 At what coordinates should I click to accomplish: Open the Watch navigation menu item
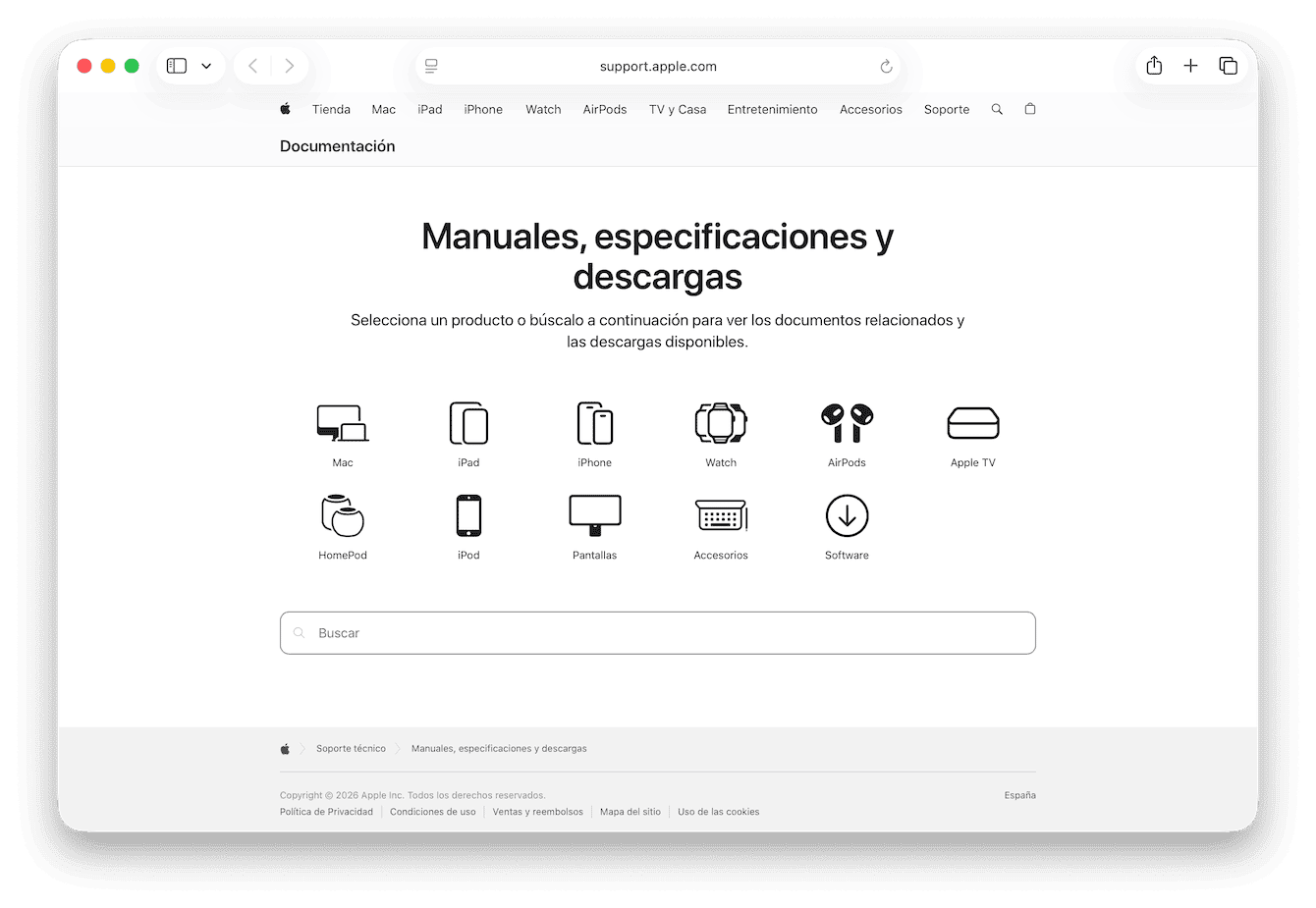pyautogui.click(x=543, y=109)
